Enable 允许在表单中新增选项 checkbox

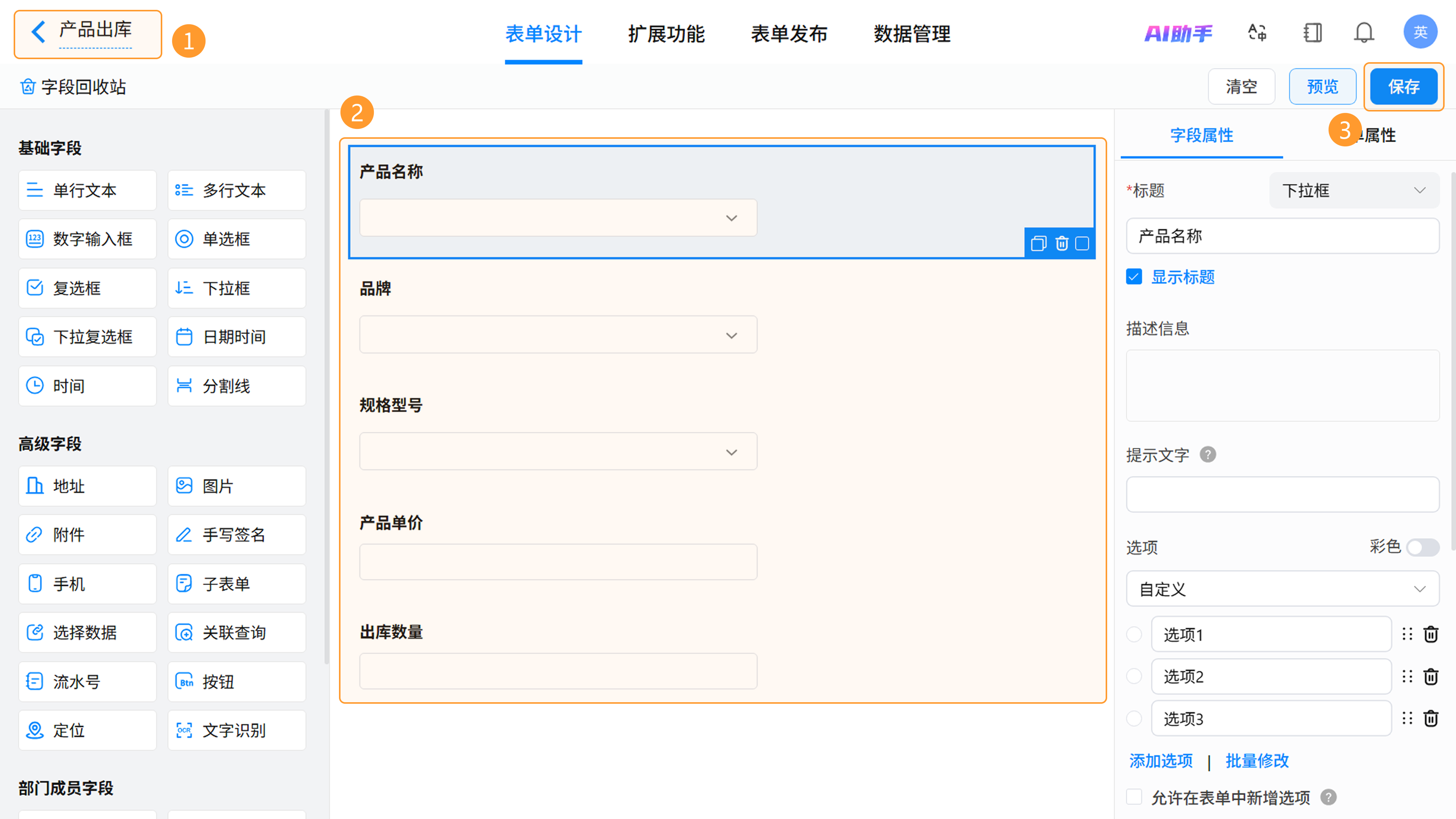click(x=1134, y=797)
